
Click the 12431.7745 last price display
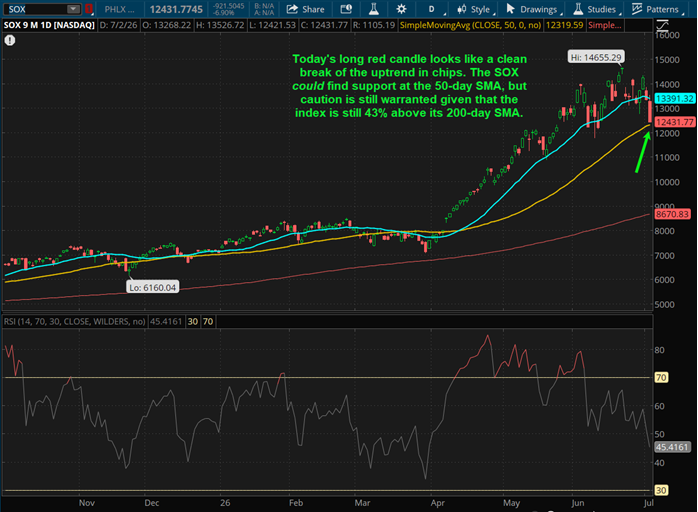176,9
